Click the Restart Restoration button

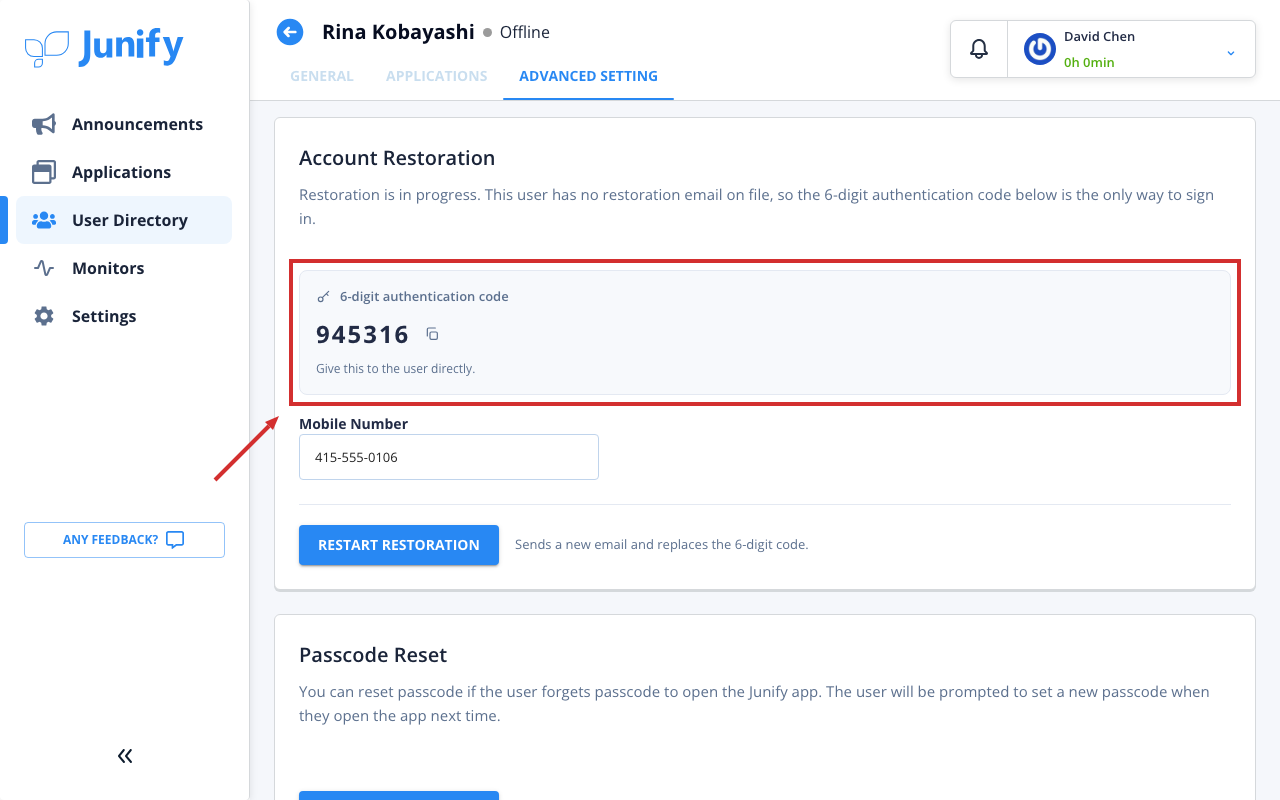pos(399,545)
